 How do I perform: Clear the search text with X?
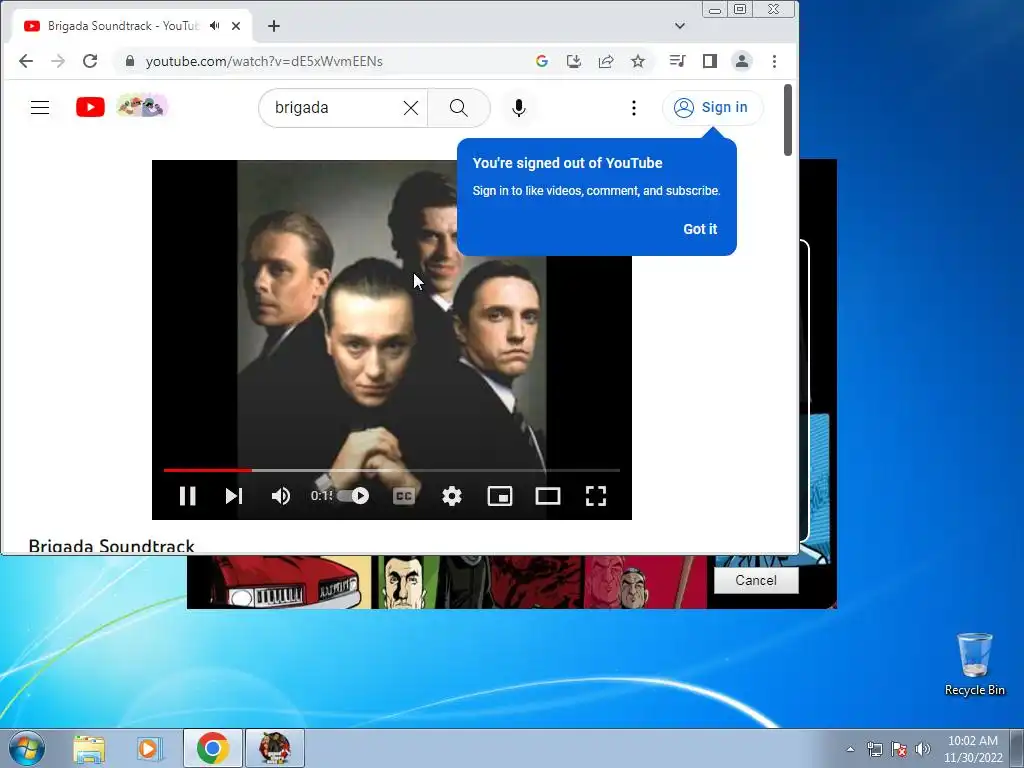411,108
